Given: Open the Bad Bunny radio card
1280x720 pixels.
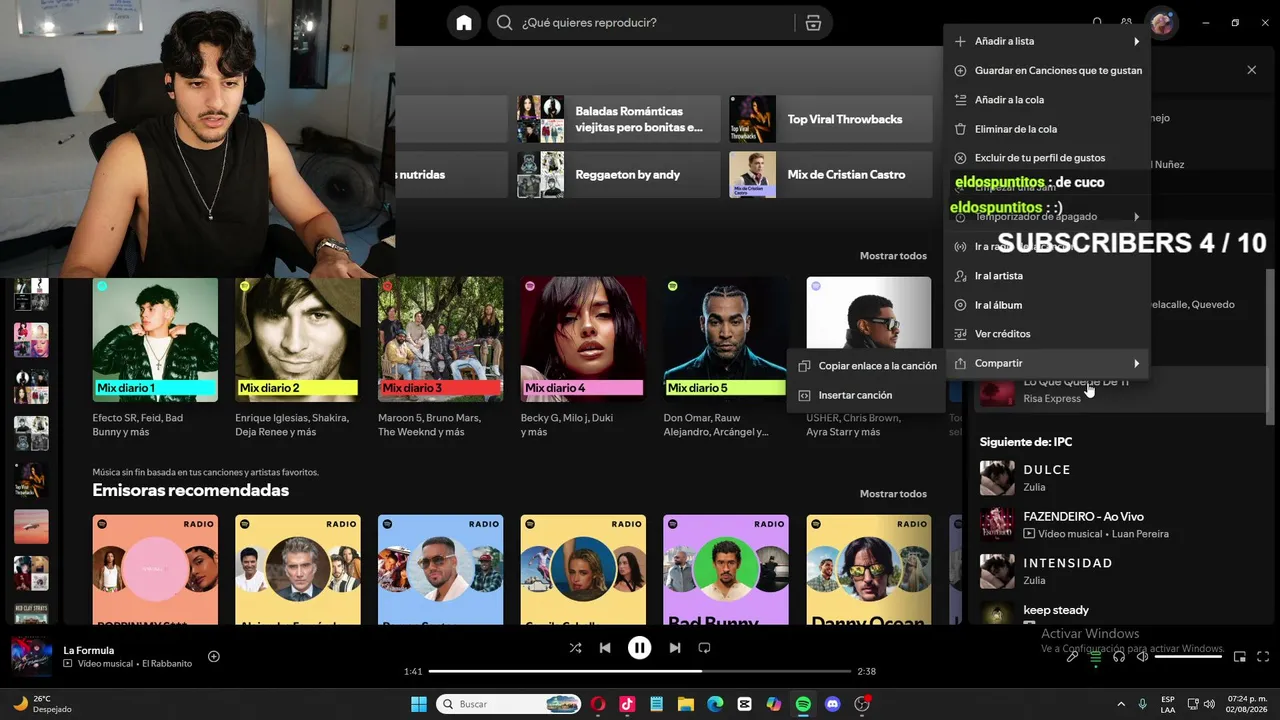Looking at the screenshot, I should click(x=726, y=570).
